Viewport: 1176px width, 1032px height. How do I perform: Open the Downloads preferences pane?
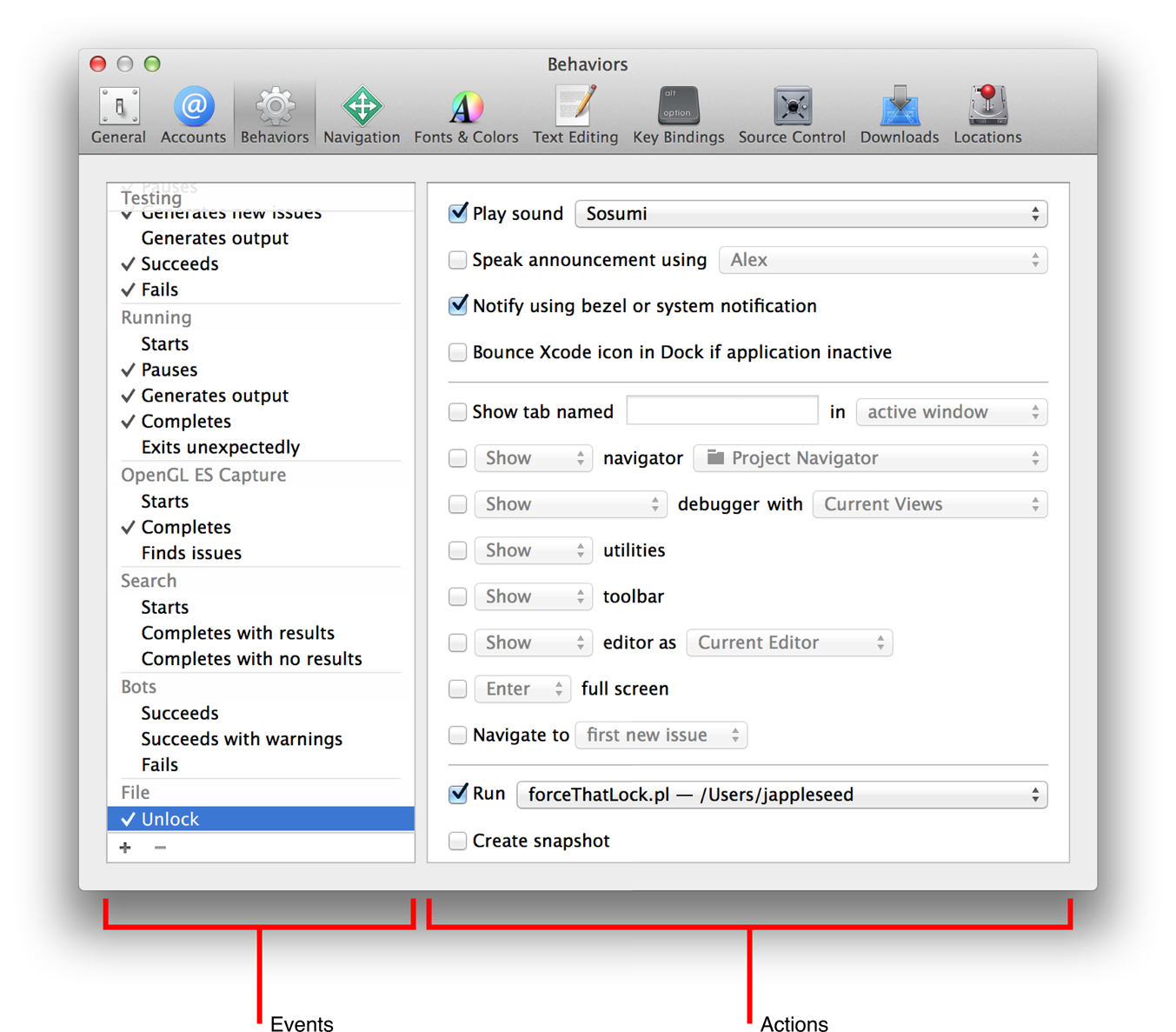pyautogui.click(x=899, y=115)
